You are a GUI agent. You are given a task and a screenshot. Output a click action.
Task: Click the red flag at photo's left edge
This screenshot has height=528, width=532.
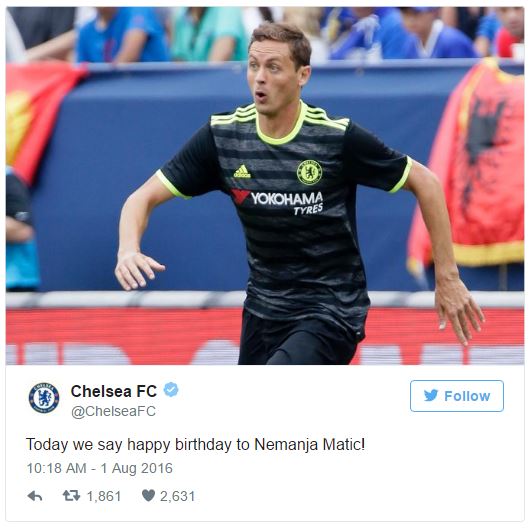click(39, 119)
